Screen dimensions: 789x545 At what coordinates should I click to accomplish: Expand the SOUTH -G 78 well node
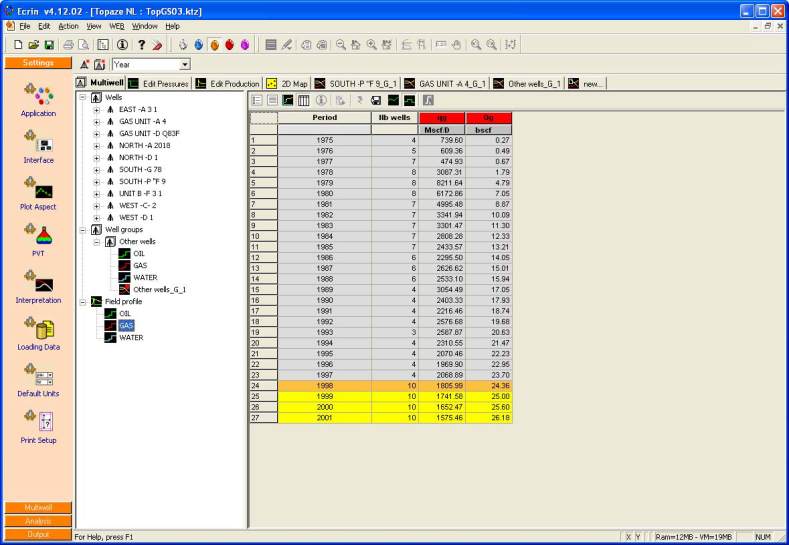97,169
